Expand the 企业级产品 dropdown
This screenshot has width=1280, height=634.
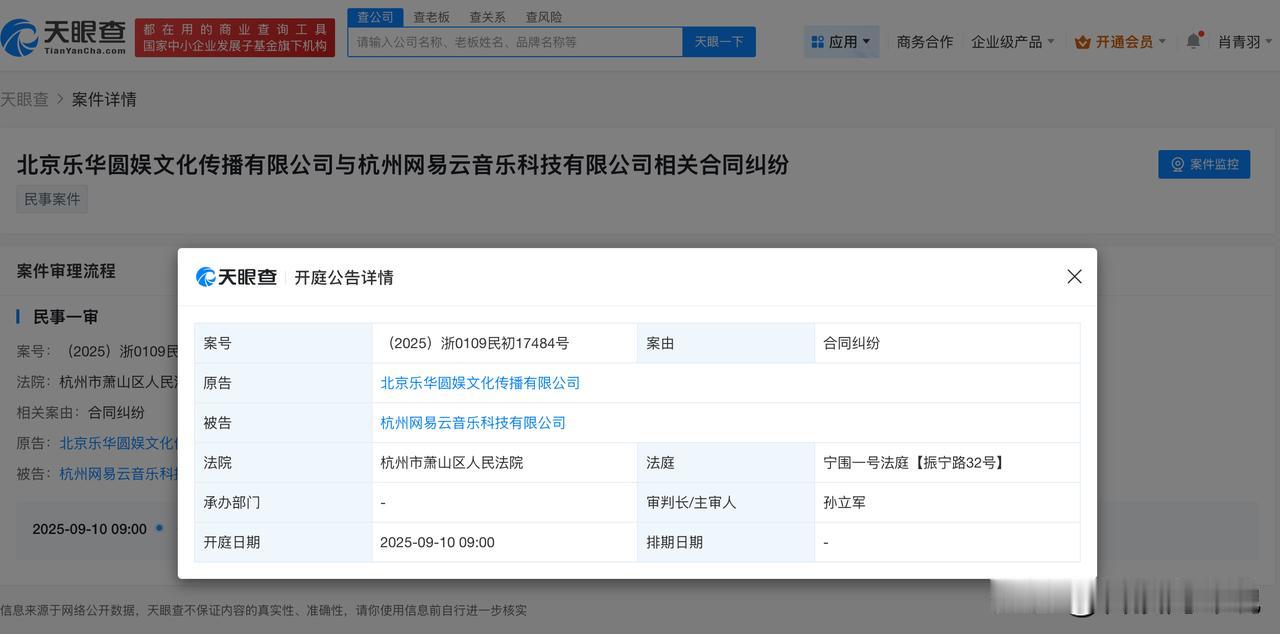(1013, 42)
